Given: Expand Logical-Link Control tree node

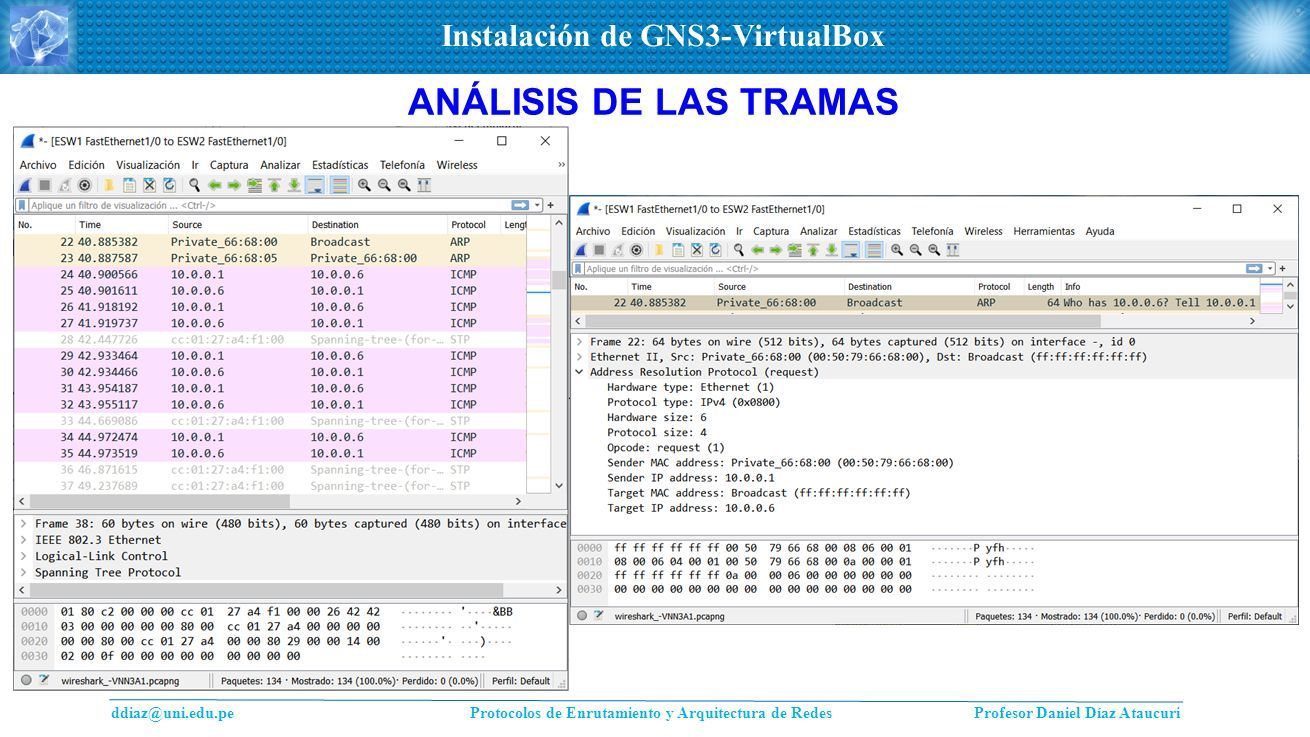Looking at the screenshot, I should tap(23, 556).
